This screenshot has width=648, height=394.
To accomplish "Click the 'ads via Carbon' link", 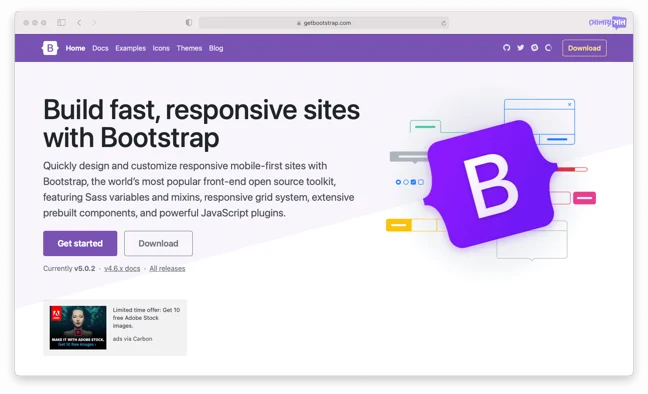I will click(x=132, y=339).
